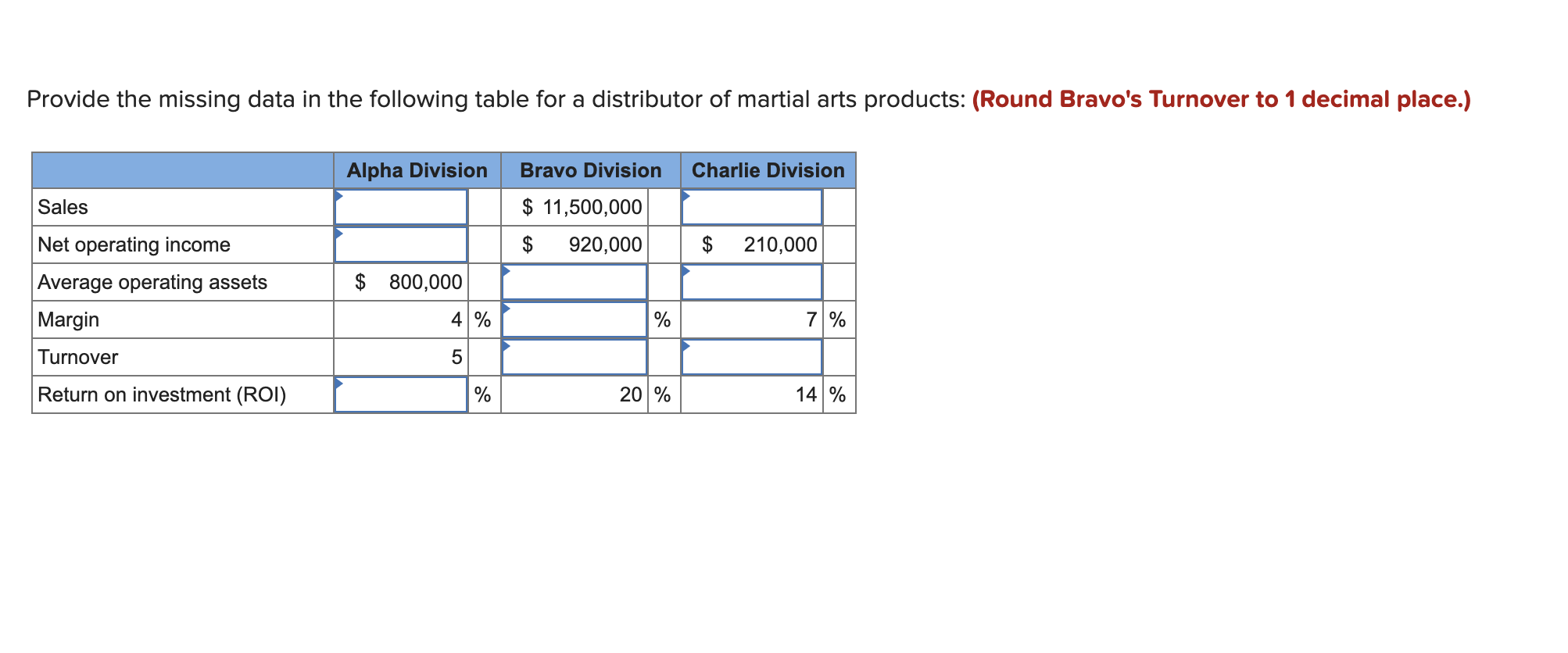Image resolution: width=1568 pixels, height=653 pixels.
Task: Click the blue flag marker on Alpha Sales cell
Action: pos(339,194)
